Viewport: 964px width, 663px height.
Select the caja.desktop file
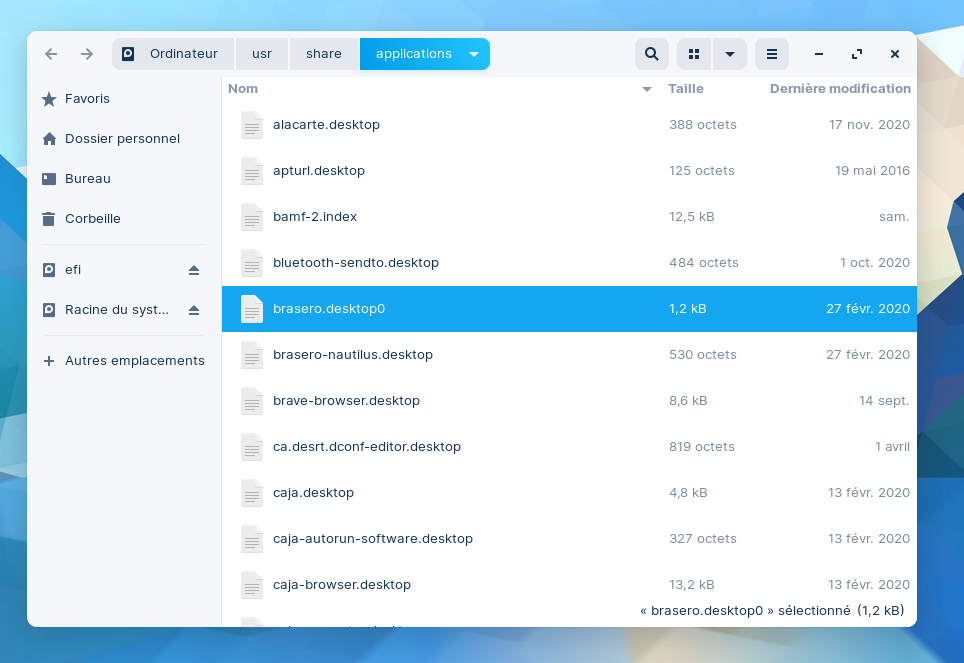pyautogui.click(x=313, y=493)
